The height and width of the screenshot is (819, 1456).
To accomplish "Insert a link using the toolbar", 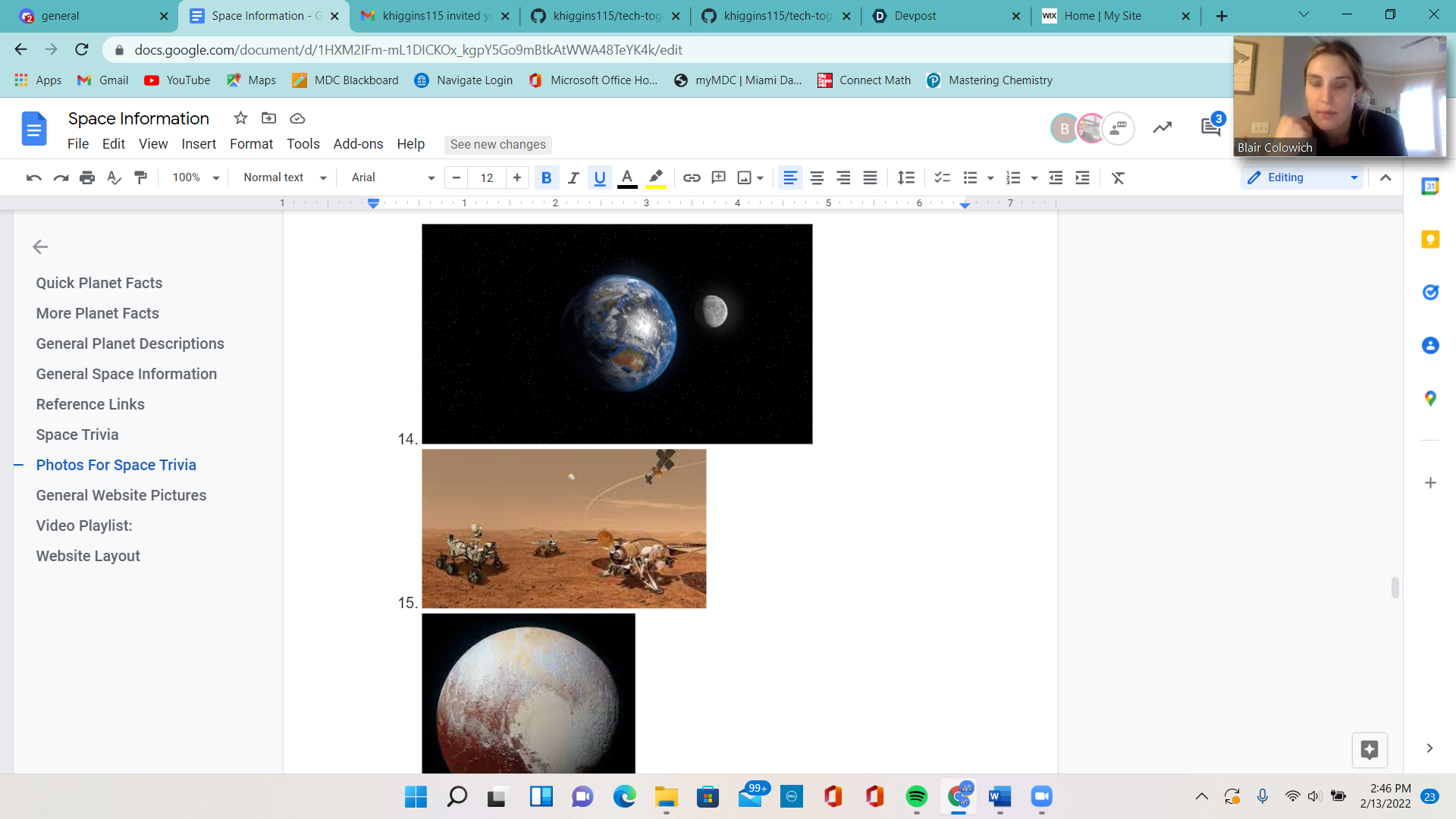I will [x=691, y=177].
